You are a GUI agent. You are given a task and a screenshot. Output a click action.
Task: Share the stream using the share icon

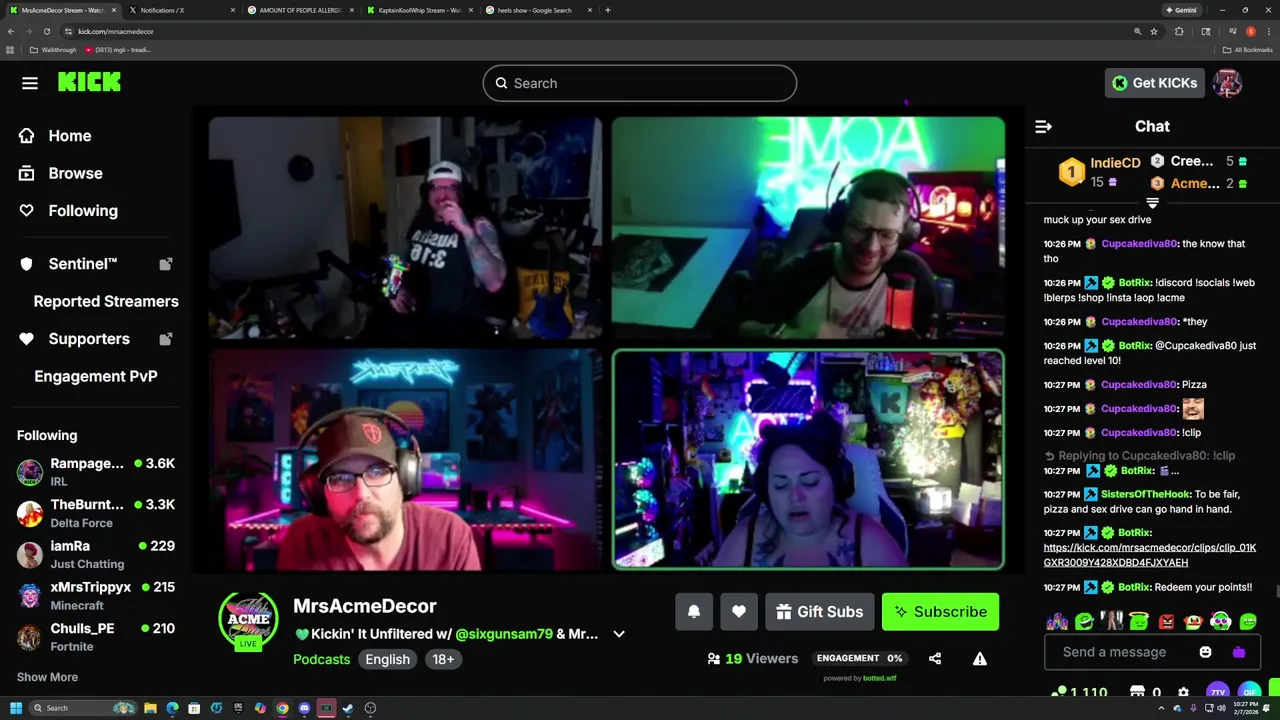pos(935,659)
